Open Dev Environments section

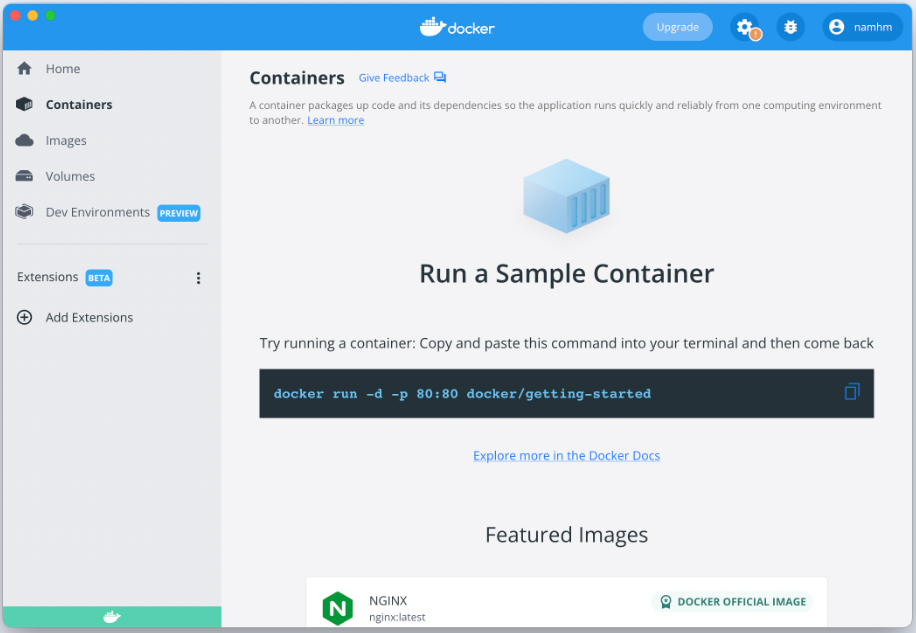98,213
